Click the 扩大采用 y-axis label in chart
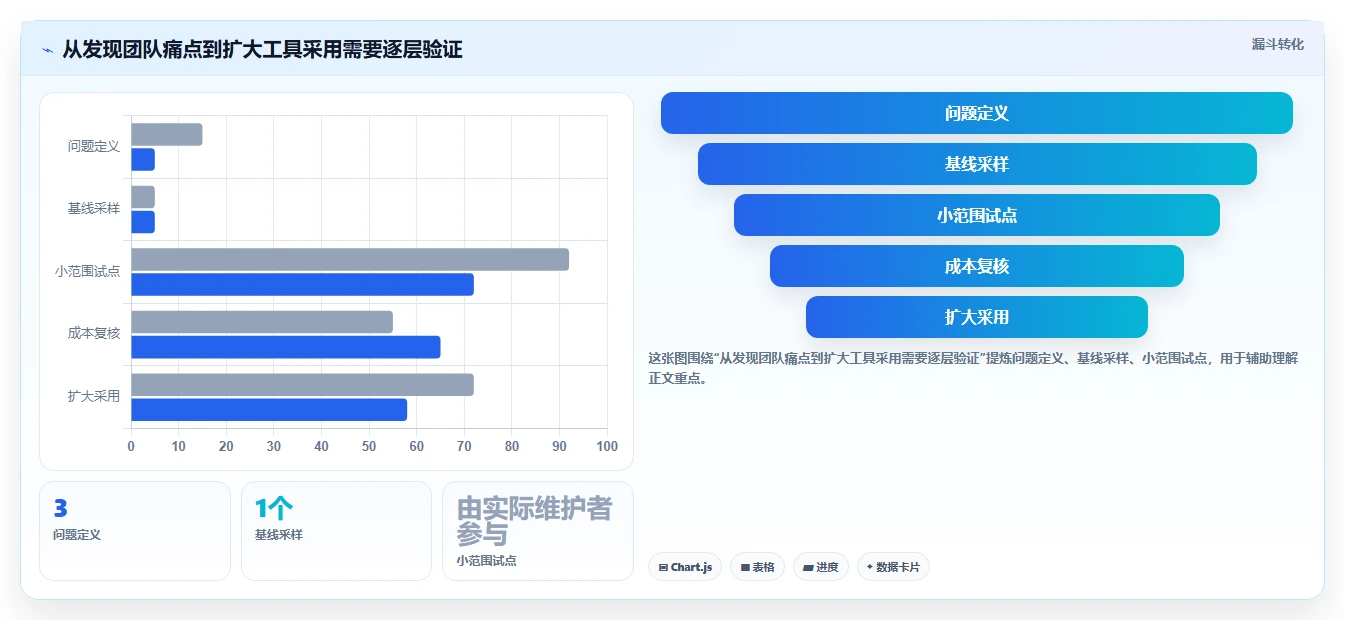This screenshot has height=620, width=1345. tap(94, 396)
